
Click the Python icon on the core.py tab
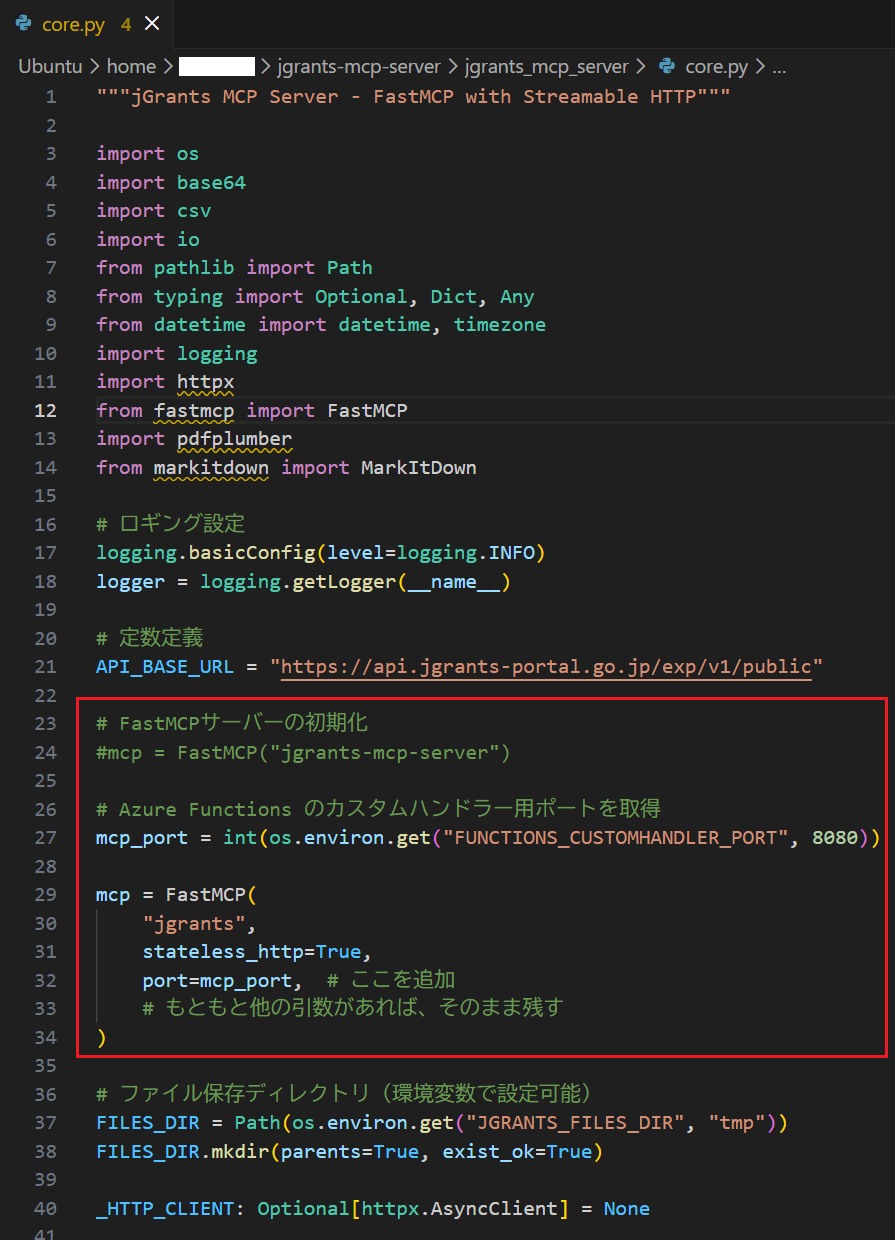click(21, 22)
